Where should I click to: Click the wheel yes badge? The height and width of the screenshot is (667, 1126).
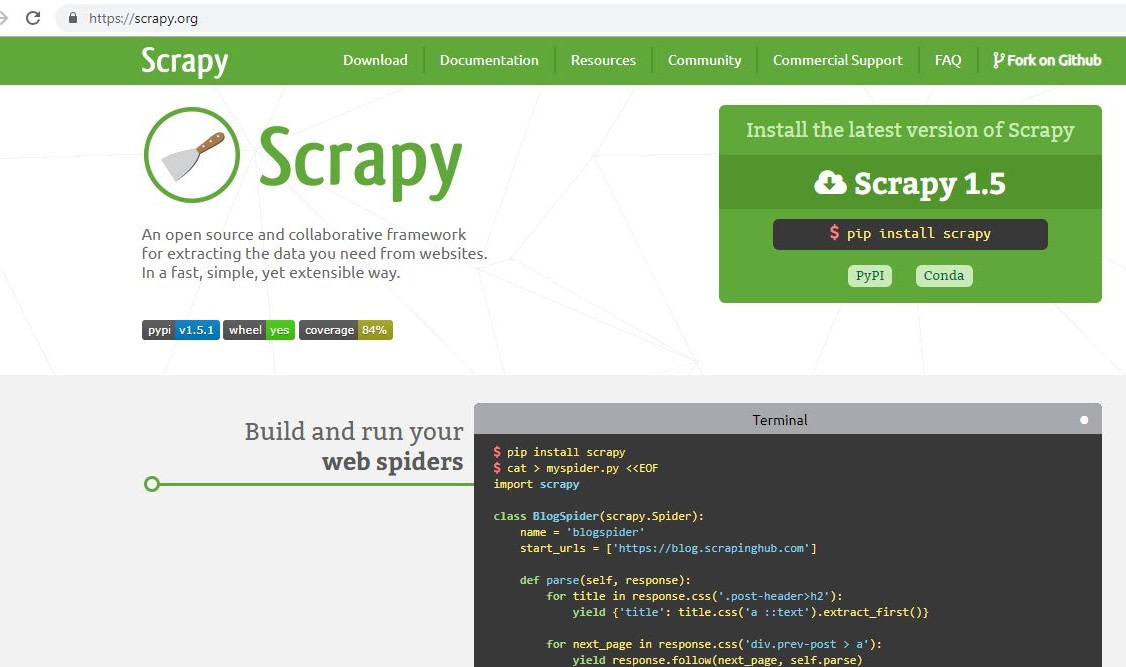(x=258, y=329)
